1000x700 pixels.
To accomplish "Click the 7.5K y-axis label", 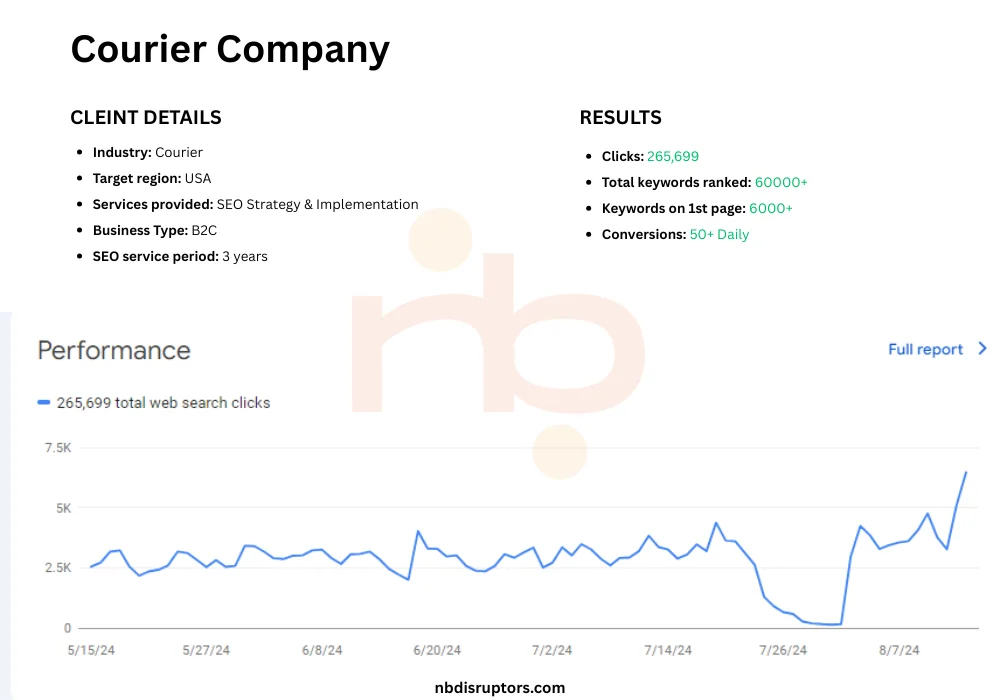I will click(x=54, y=447).
